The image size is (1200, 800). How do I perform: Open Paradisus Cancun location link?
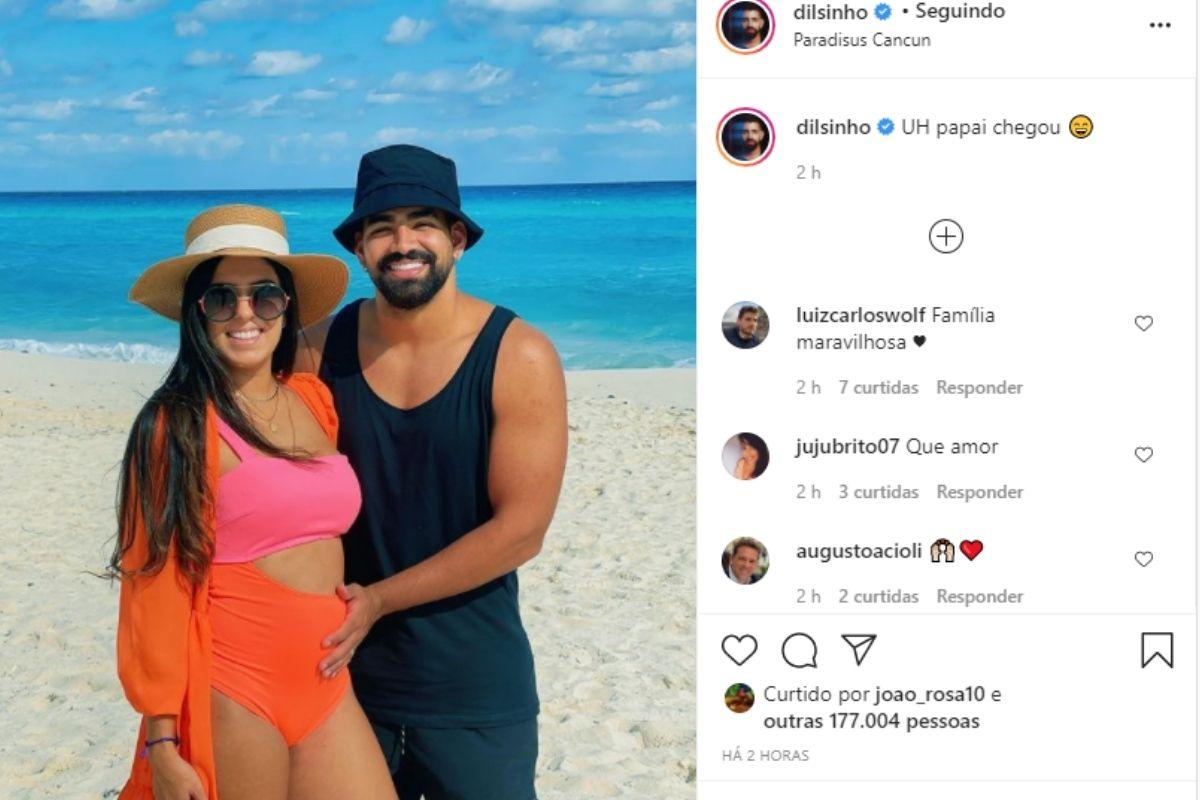pos(862,40)
